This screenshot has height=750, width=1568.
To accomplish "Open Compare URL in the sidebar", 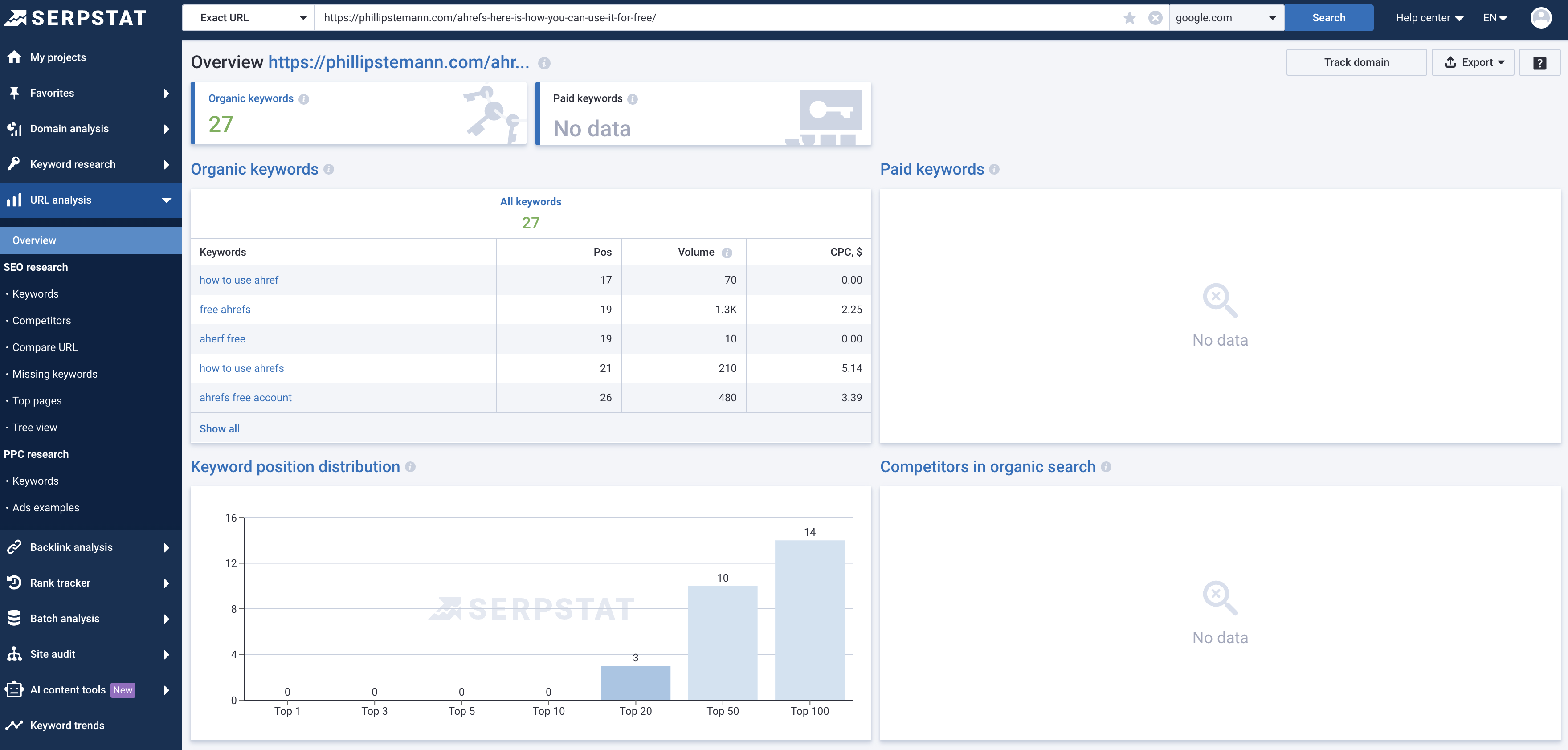I will [x=45, y=347].
